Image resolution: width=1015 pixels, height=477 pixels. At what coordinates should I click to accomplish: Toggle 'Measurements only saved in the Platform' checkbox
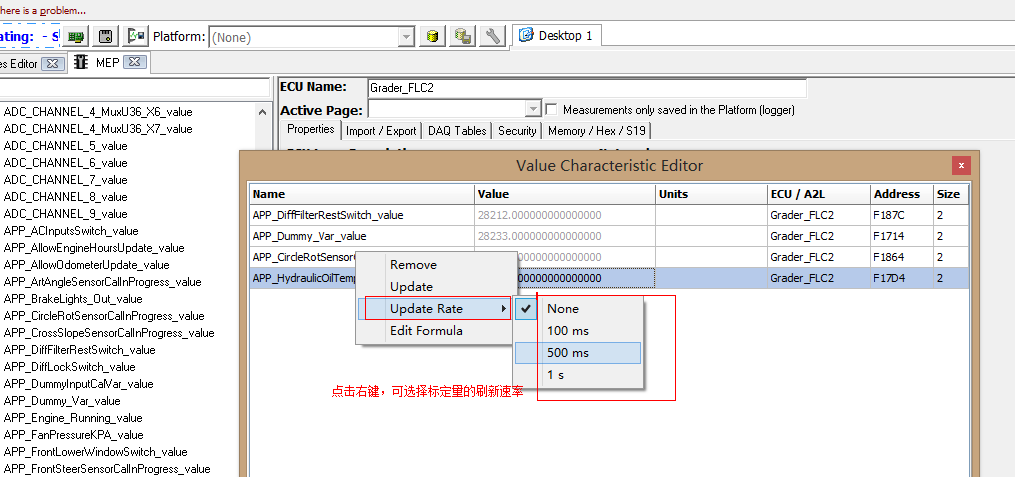coord(551,109)
